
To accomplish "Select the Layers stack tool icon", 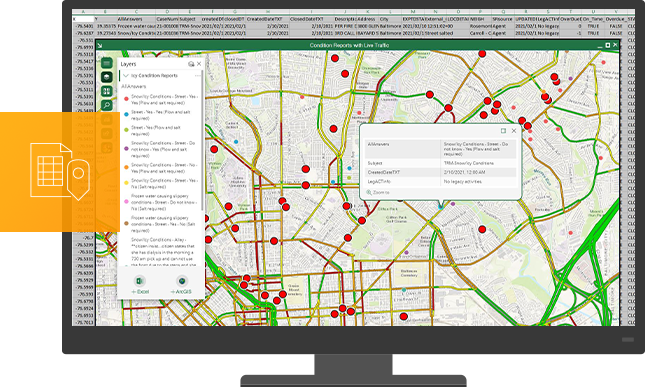I will [x=107, y=77].
